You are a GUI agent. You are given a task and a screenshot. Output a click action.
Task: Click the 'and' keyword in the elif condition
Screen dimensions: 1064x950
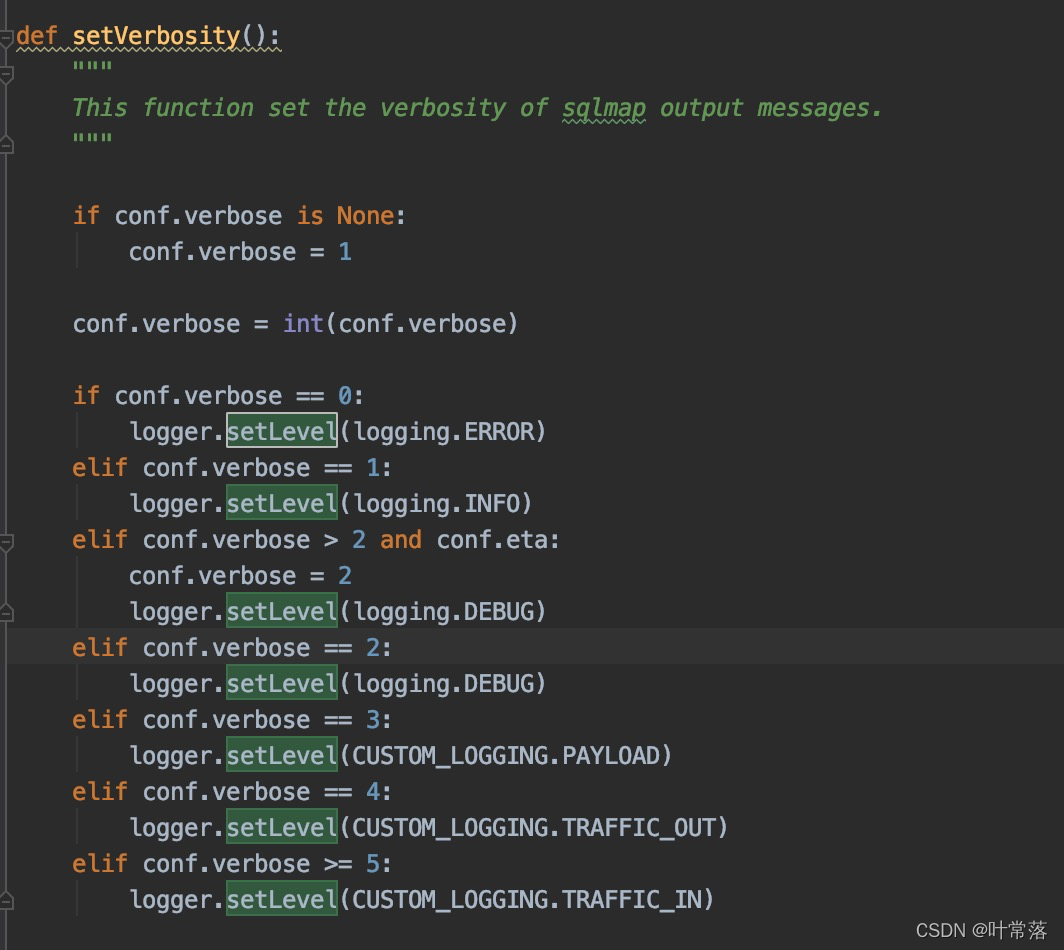400,539
